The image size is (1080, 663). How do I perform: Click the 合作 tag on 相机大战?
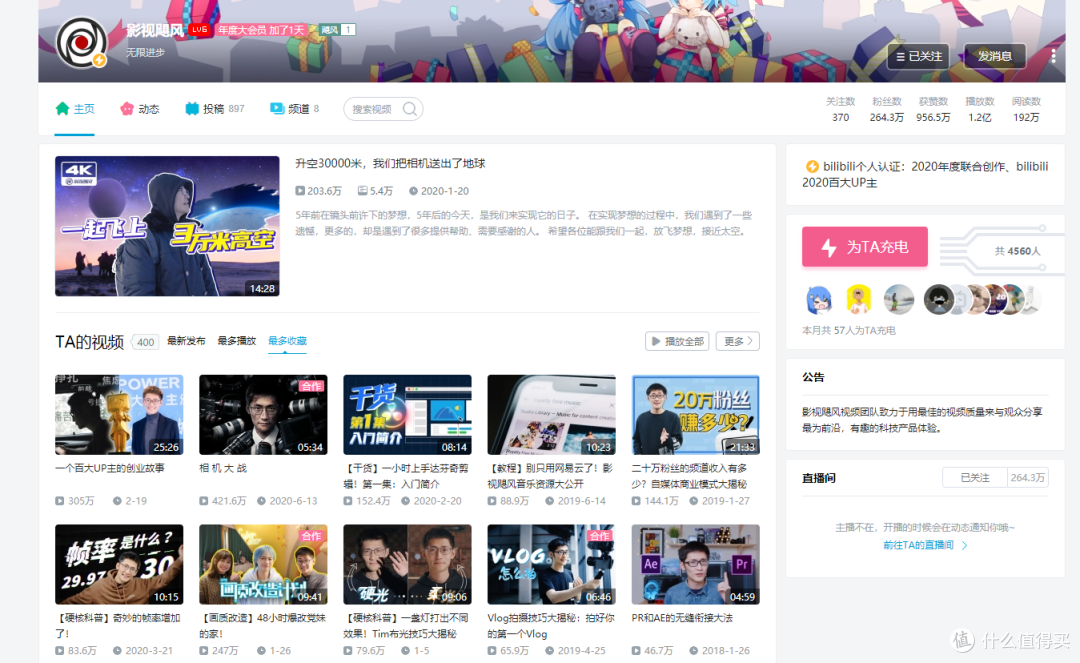[x=311, y=386]
